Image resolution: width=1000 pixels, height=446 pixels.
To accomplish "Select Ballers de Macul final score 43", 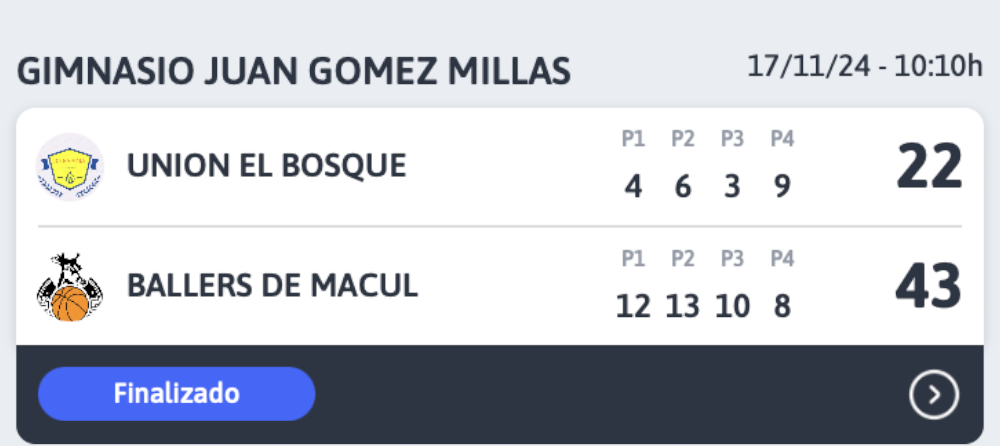I will coord(929,286).
